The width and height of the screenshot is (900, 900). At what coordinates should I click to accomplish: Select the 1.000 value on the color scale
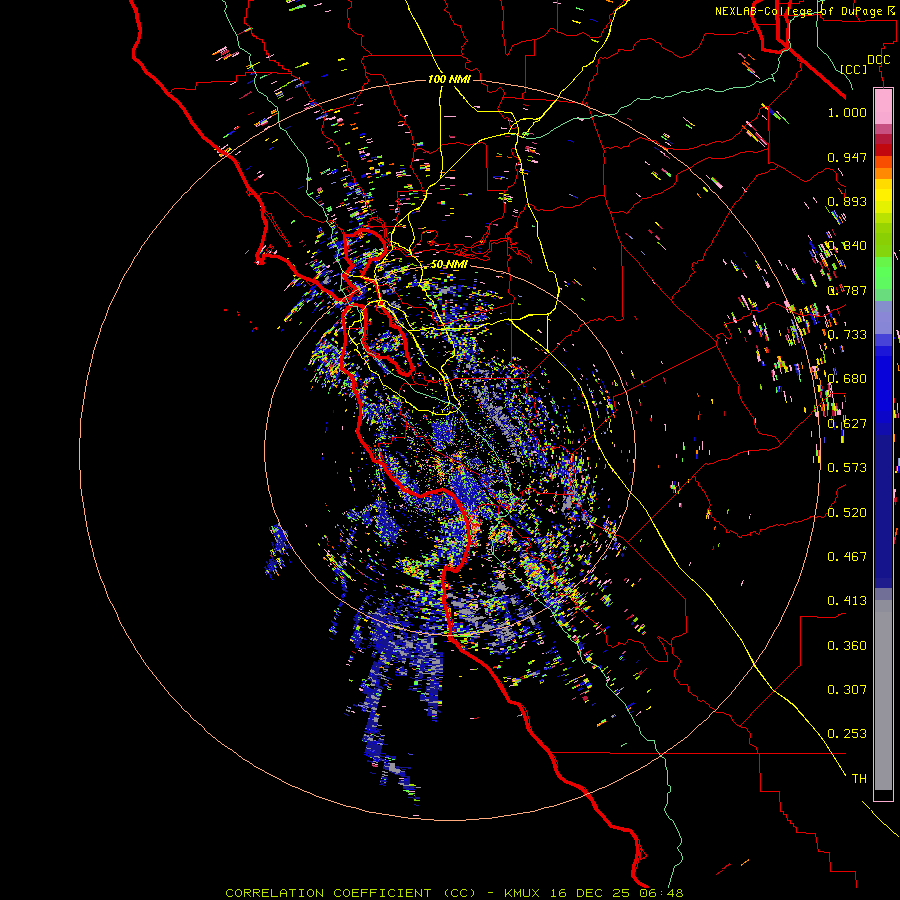[x=847, y=112]
